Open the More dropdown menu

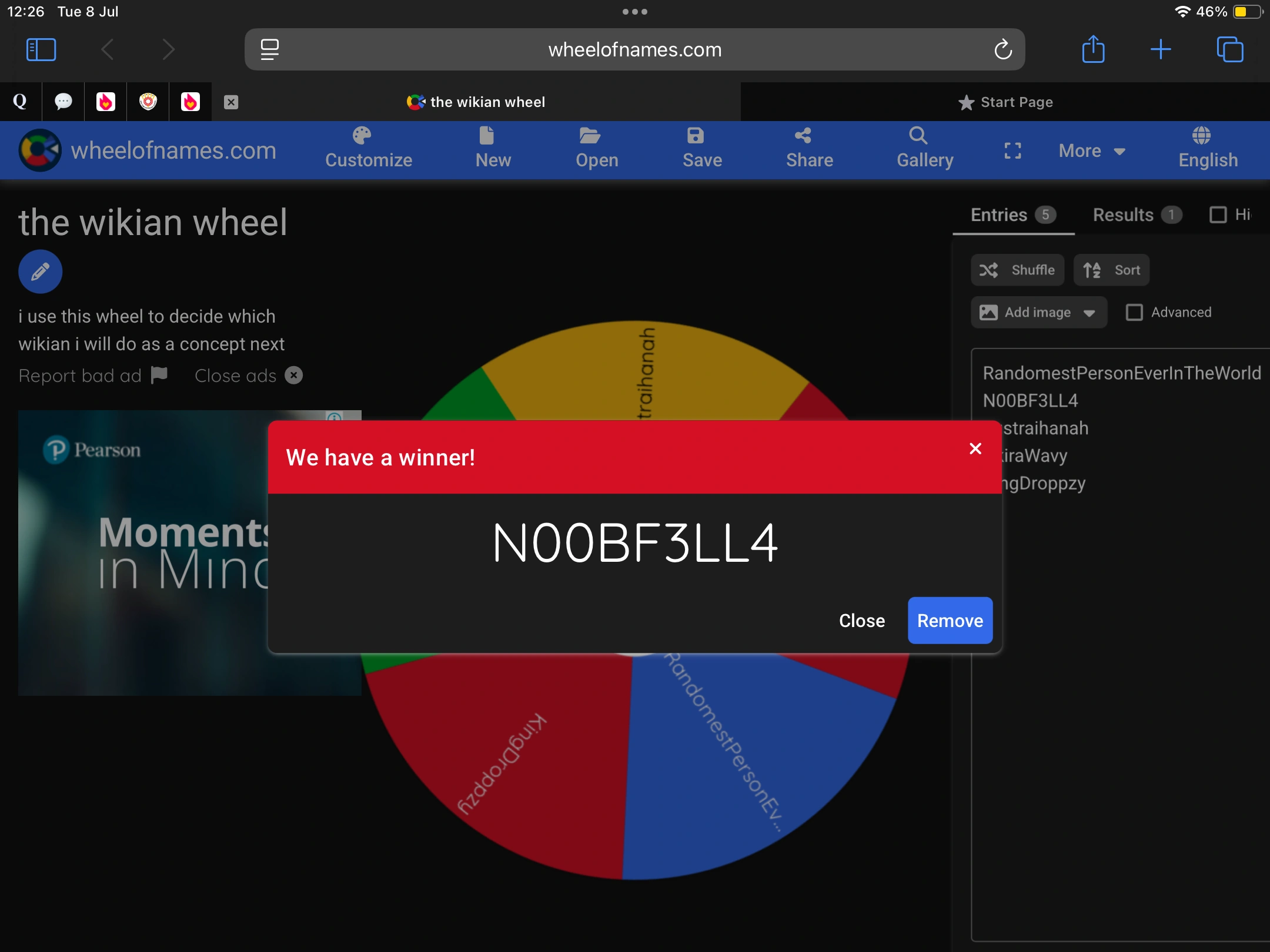pyautogui.click(x=1091, y=151)
